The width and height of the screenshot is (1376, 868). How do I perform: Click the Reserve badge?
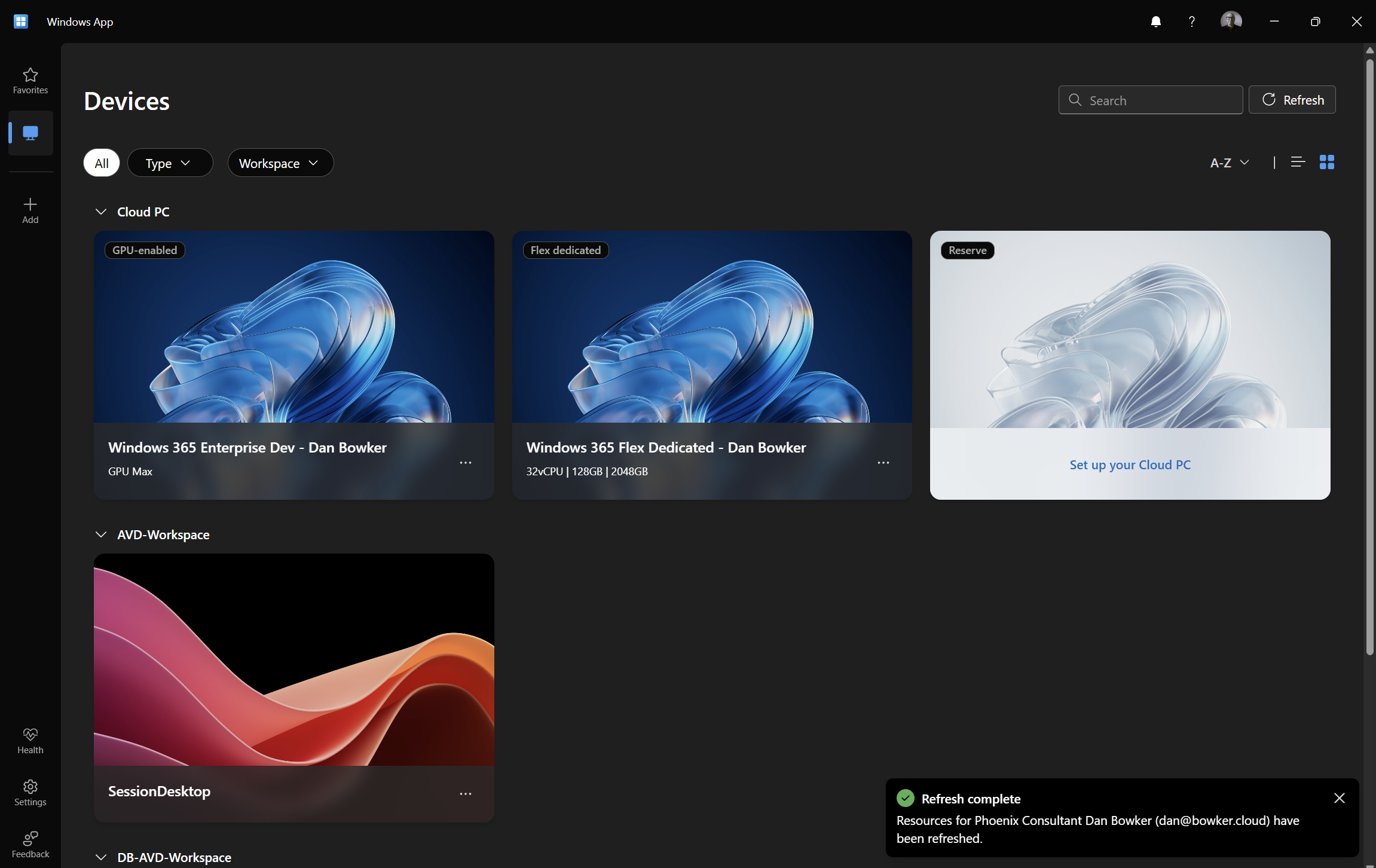point(967,250)
